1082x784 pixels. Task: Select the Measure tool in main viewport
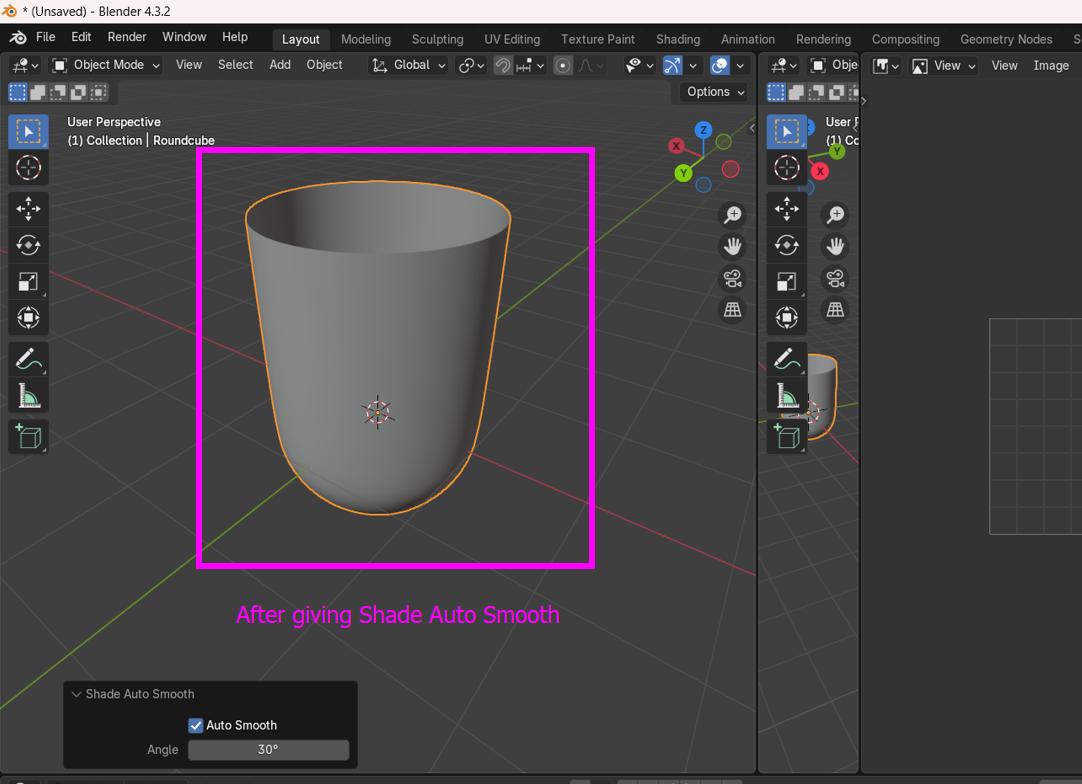point(28,395)
